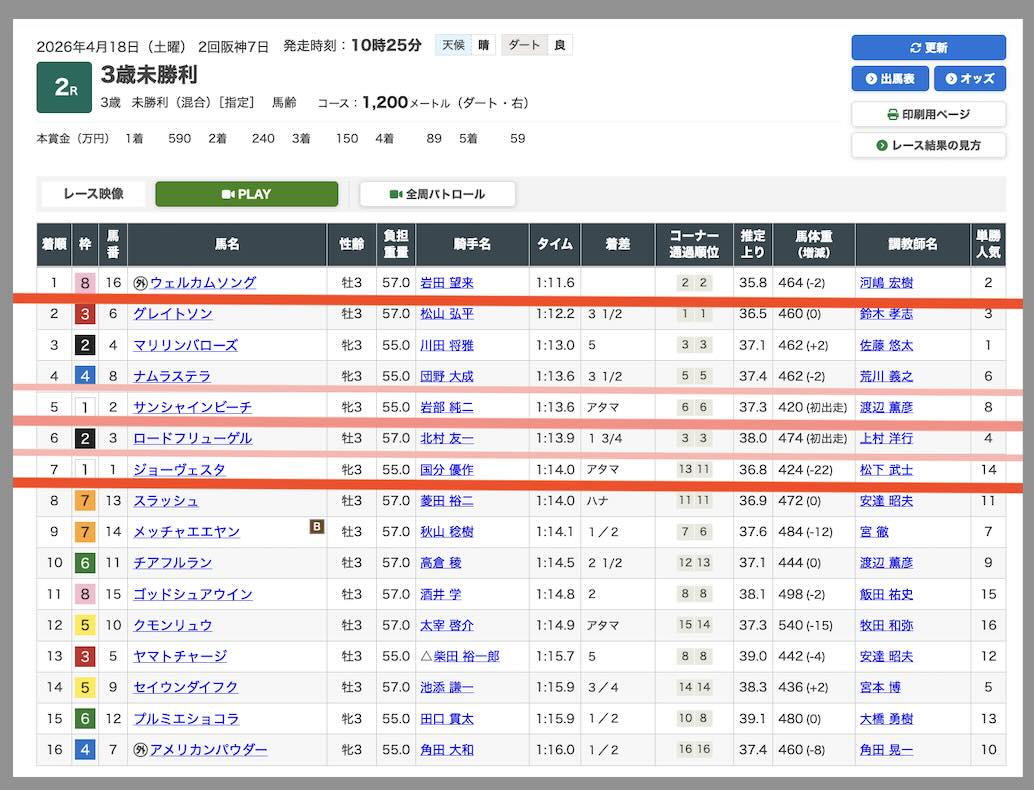Open horse マリリンバローズ profile link
Screen dimensions: 1034x790
click(186, 345)
